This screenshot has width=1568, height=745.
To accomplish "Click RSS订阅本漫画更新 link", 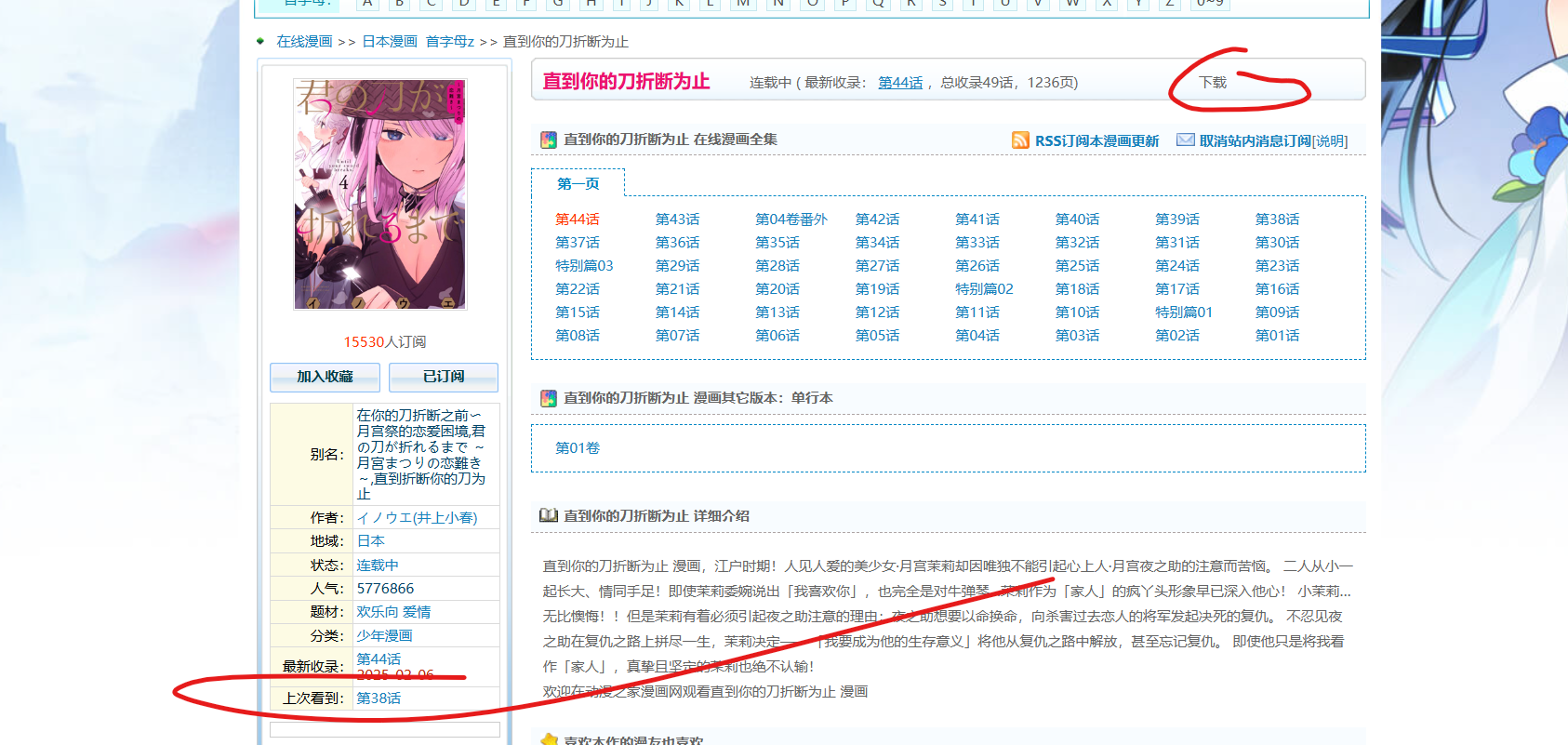I will (1097, 141).
